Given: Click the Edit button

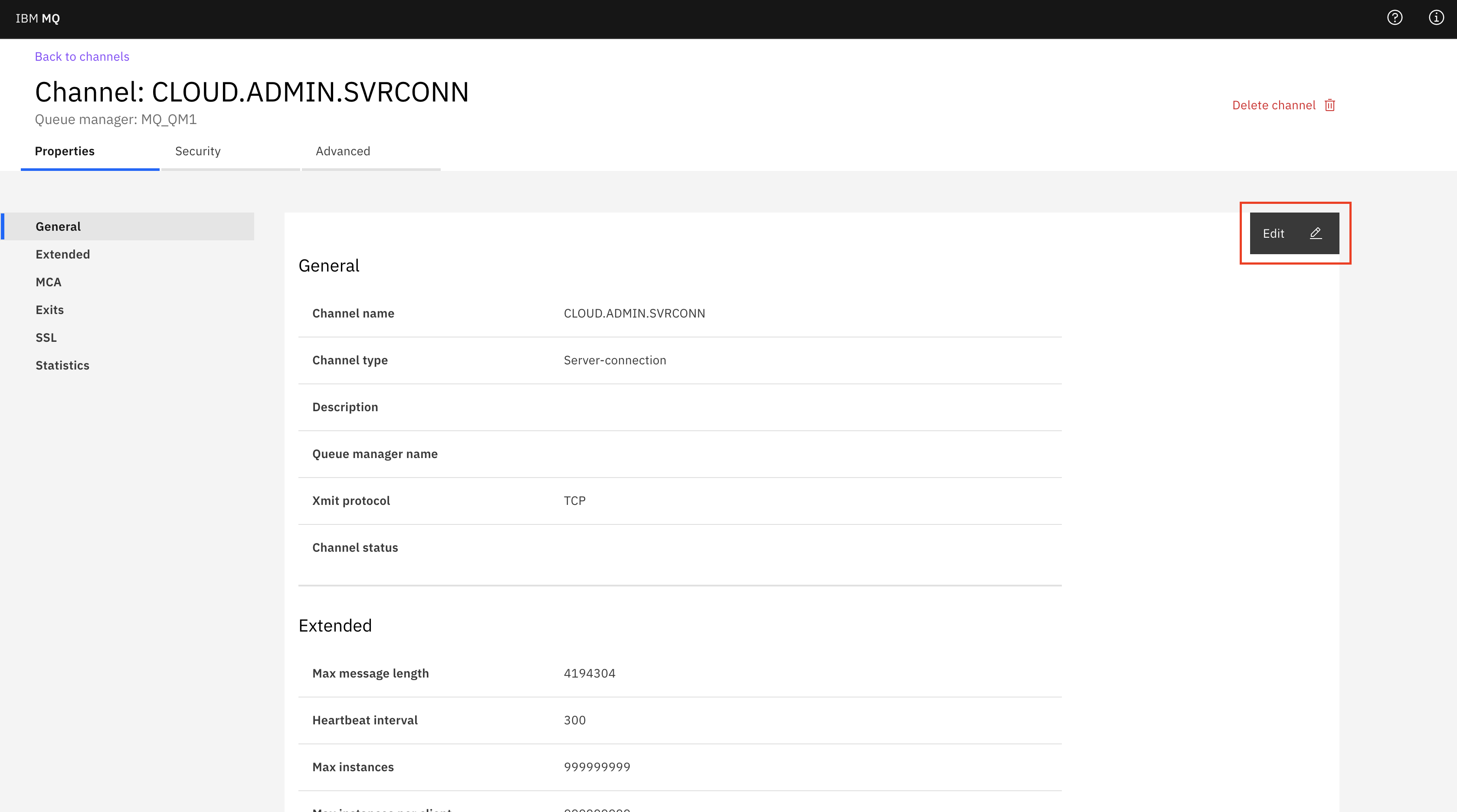Looking at the screenshot, I should tap(1294, 233).
